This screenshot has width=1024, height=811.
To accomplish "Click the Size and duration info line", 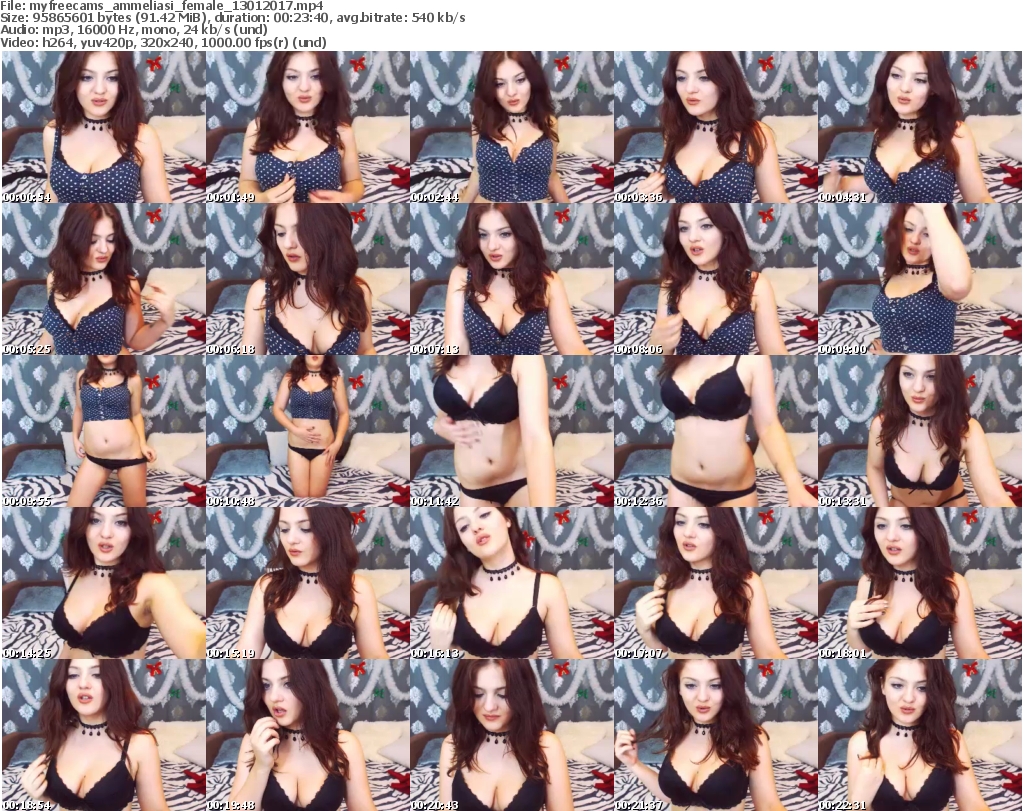I will click(232, 18).
